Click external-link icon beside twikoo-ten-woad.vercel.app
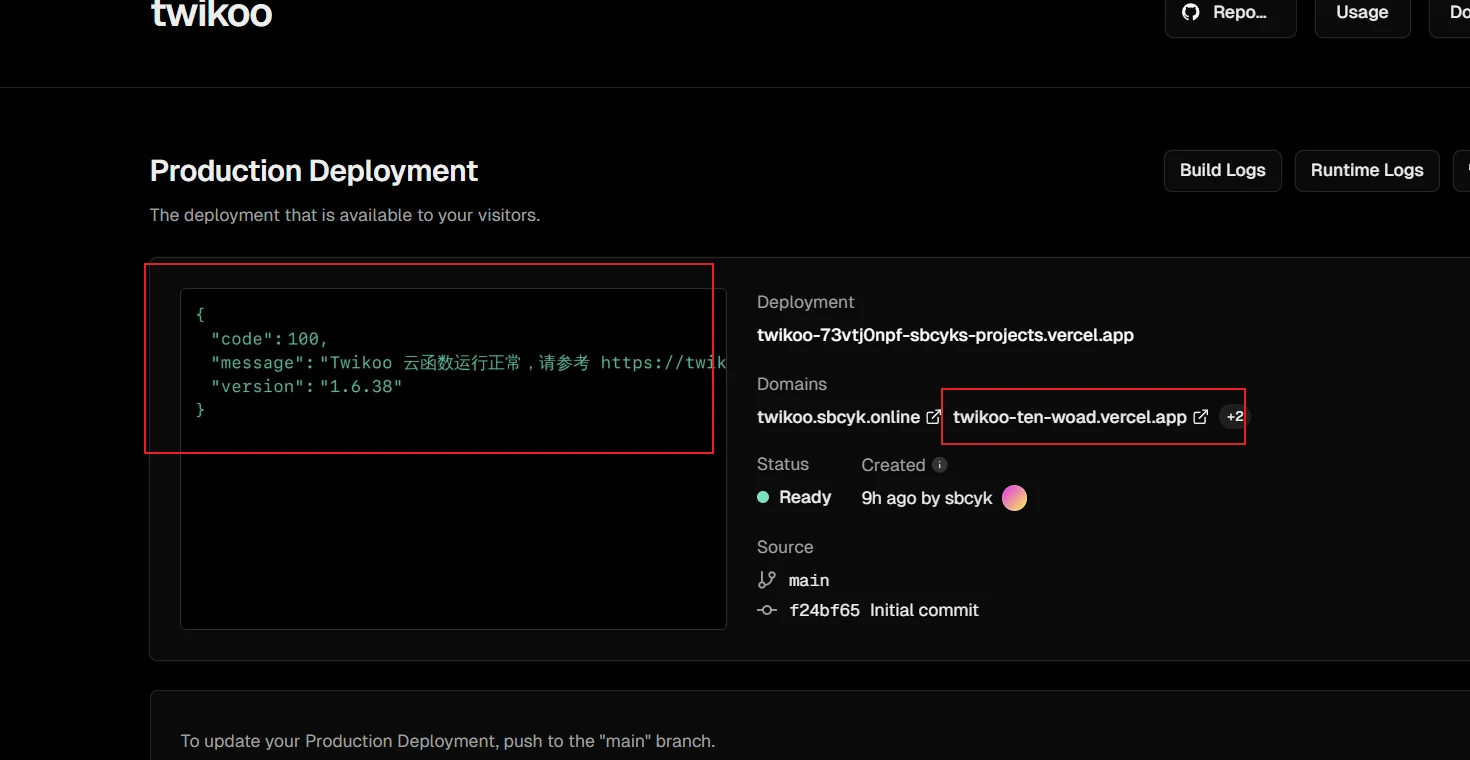 tap(1201, 417)
